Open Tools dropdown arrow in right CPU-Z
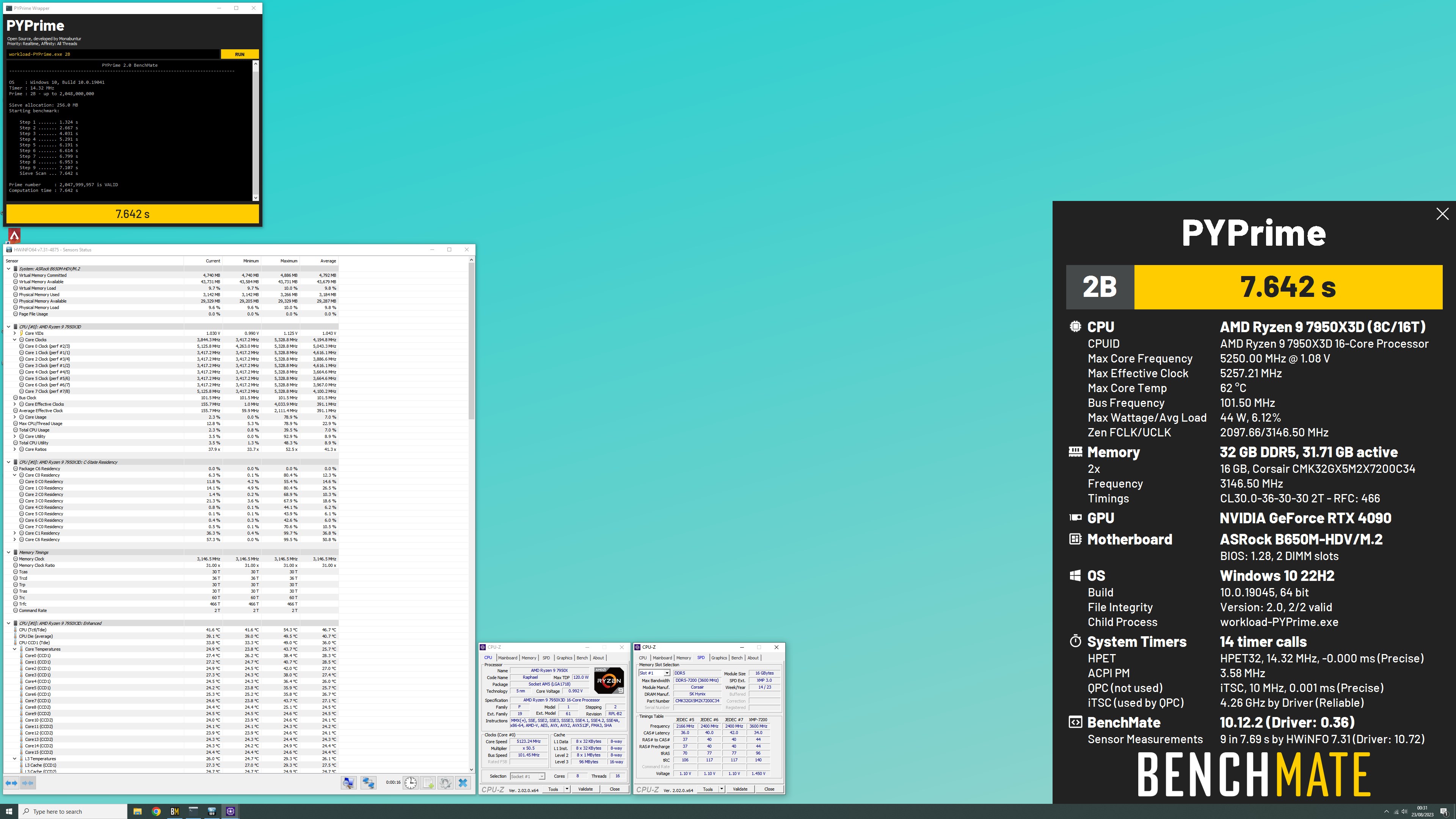Screen dimensions: 1456x819 [x=721, y=789]
